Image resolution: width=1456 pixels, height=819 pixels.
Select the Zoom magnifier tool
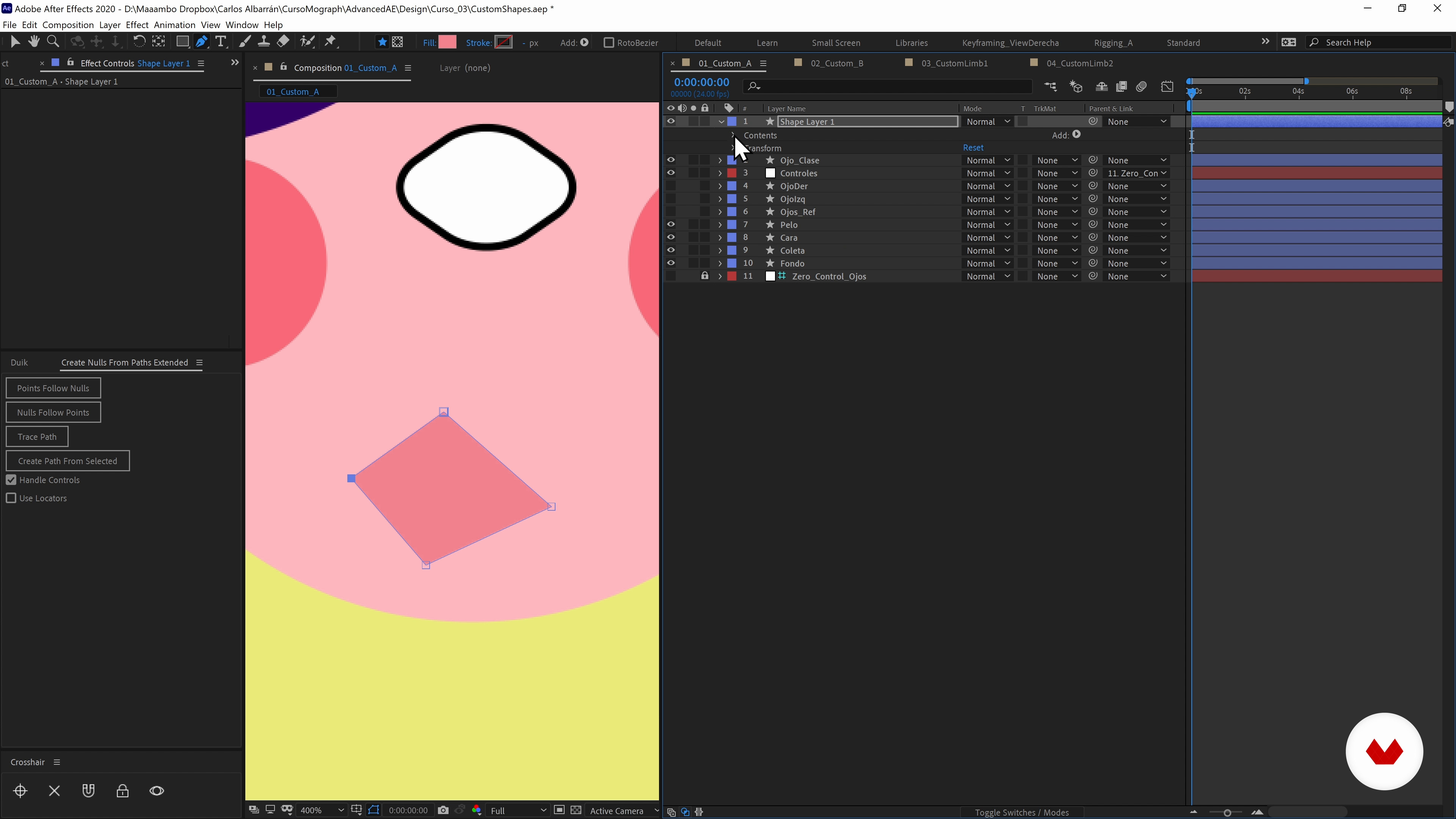point(53,42)
